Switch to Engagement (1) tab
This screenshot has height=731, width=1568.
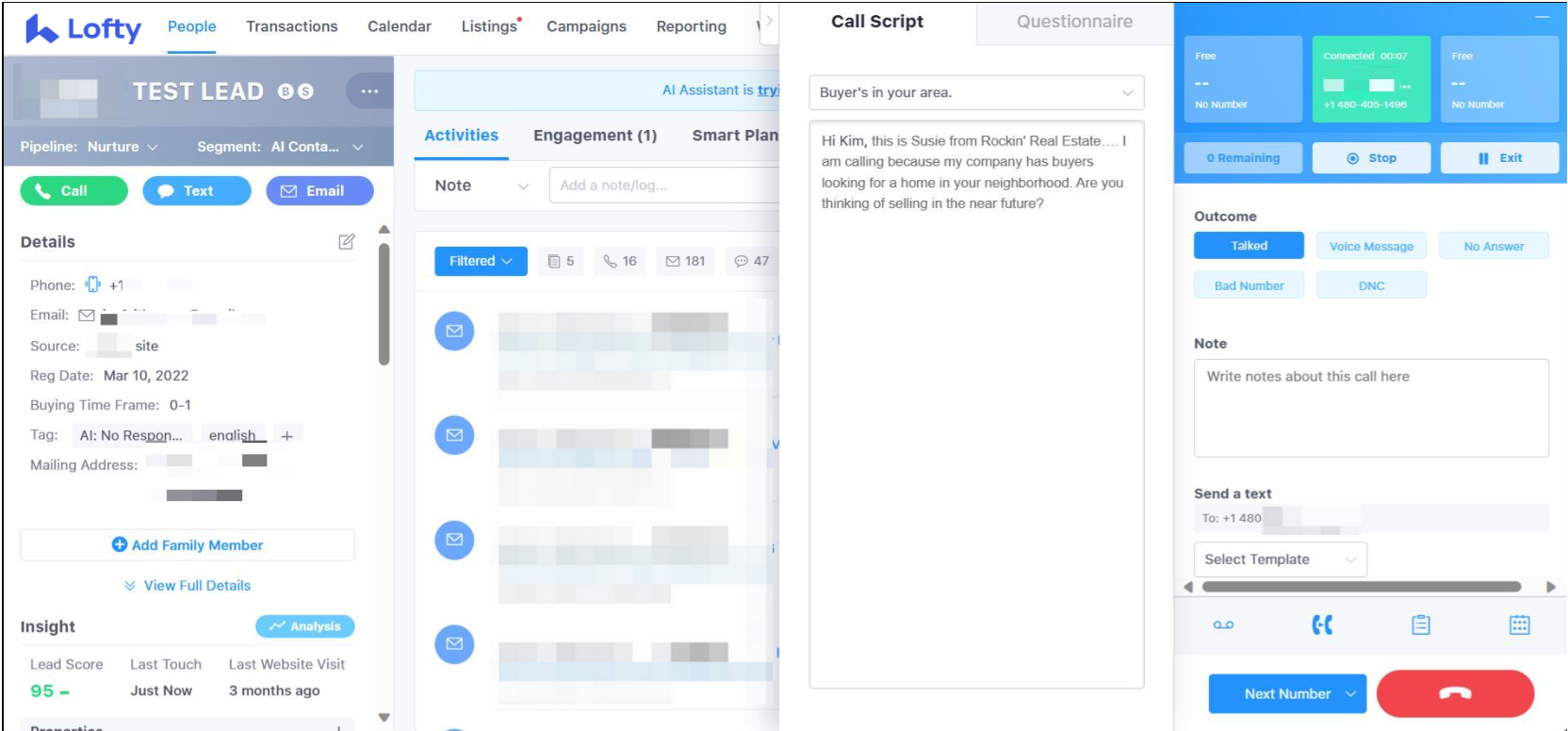(595, 136)
